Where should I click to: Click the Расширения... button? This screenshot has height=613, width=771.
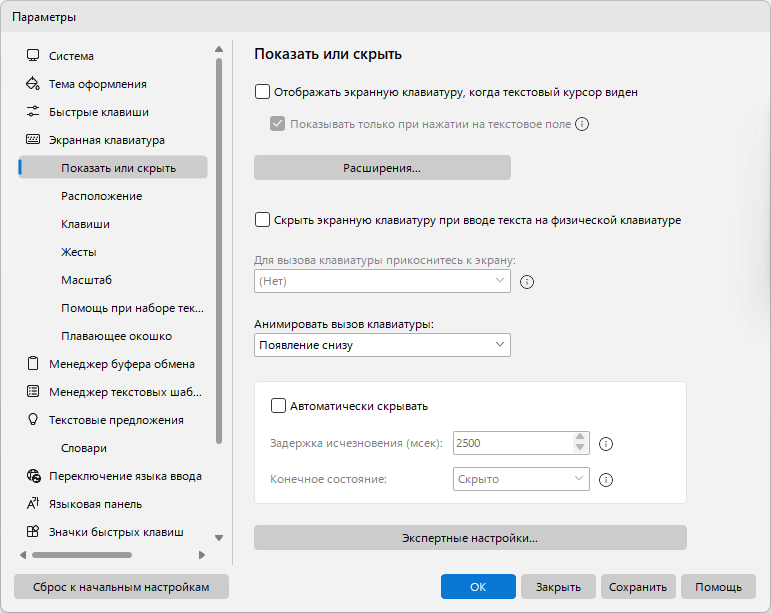pyautogui.click(x=382, y=168)
